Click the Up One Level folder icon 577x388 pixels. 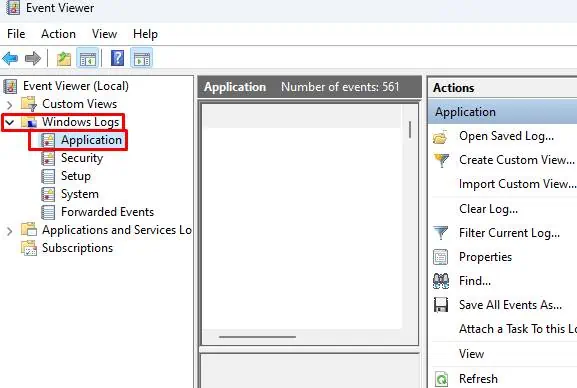click(x=64, y=59)
